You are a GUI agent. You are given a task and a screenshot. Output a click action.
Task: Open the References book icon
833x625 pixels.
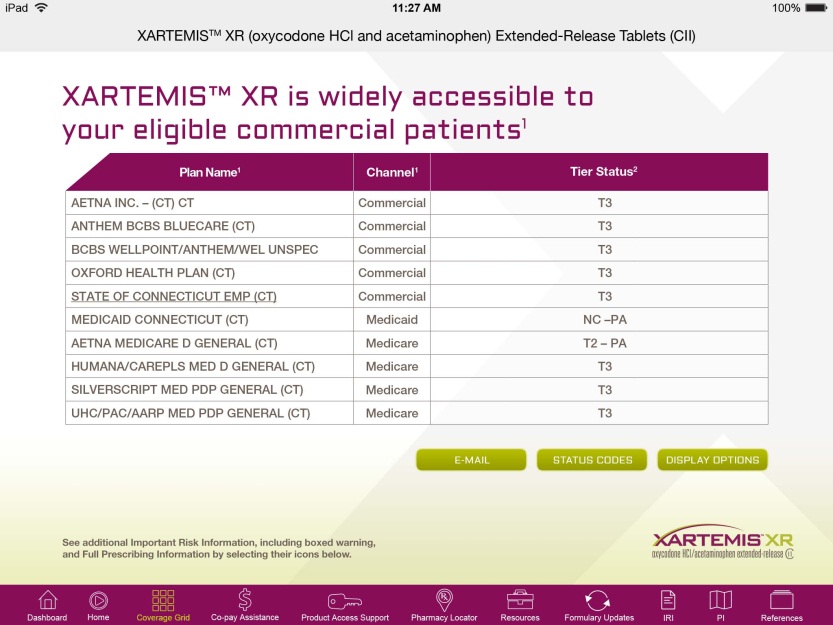[x=780, y=604]
